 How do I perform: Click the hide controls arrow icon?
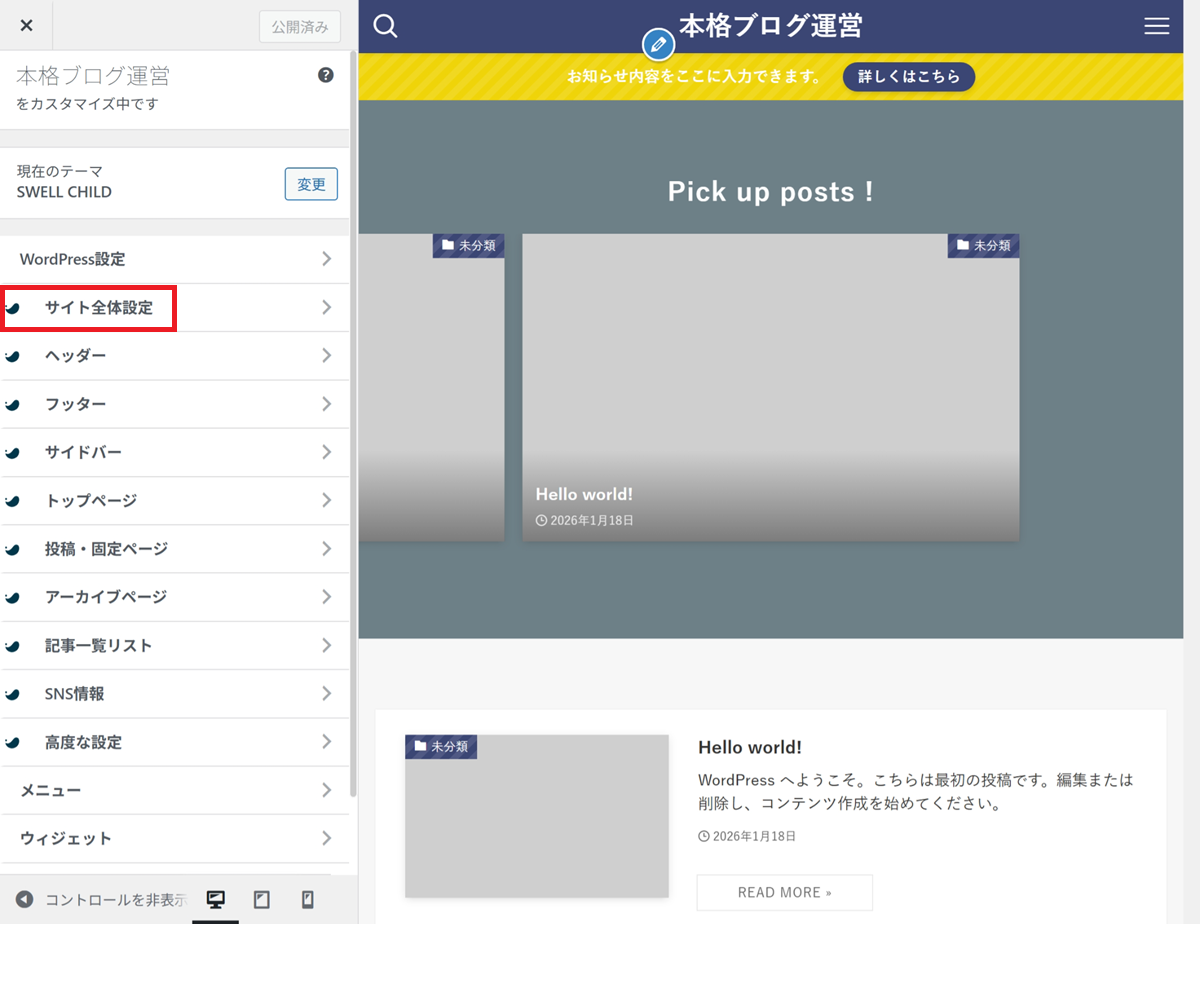click(x=25, y=899)
